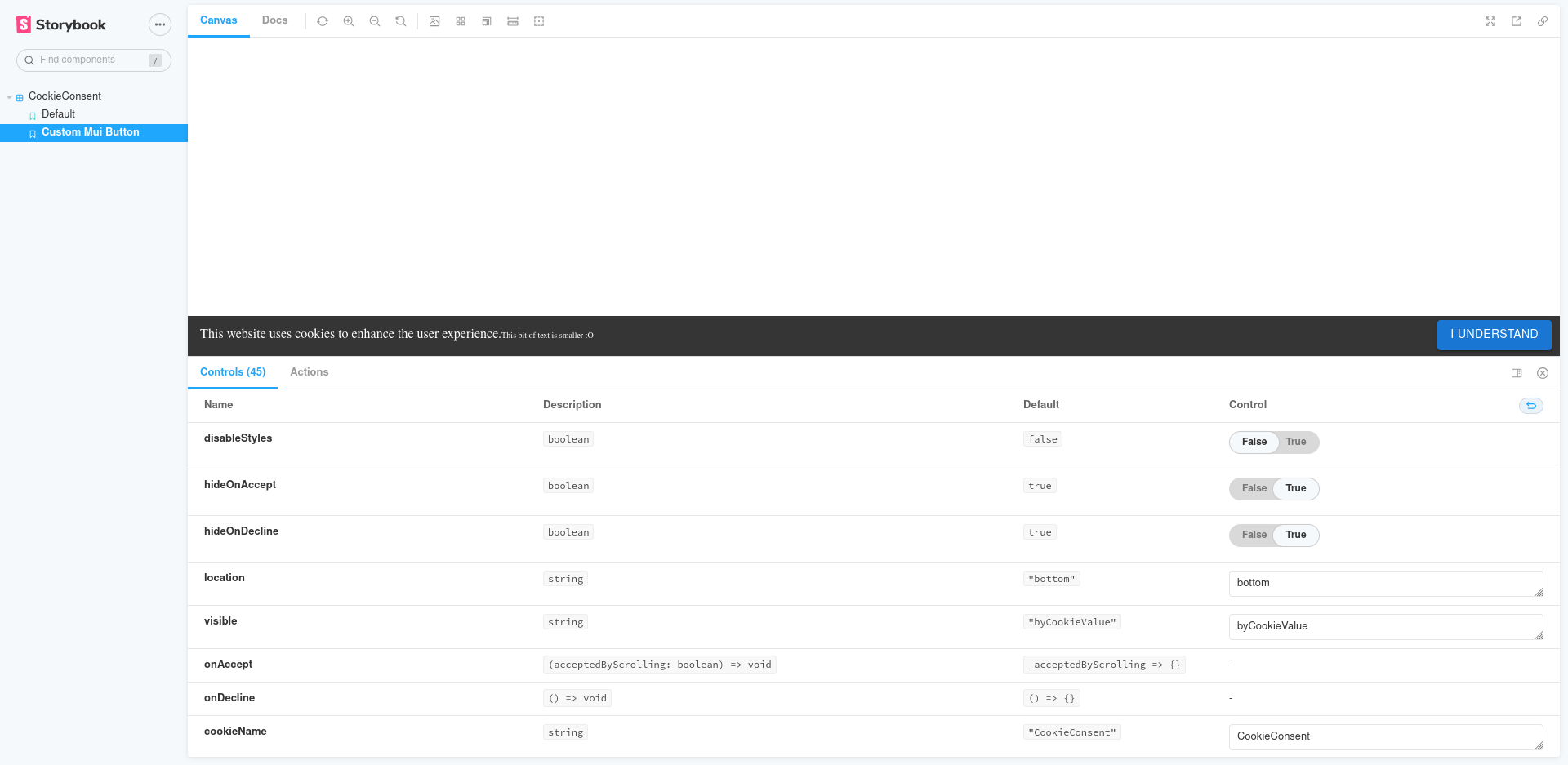Zoom out of the canvas
Screen dimensions: 1568x765
coord(375,21)
